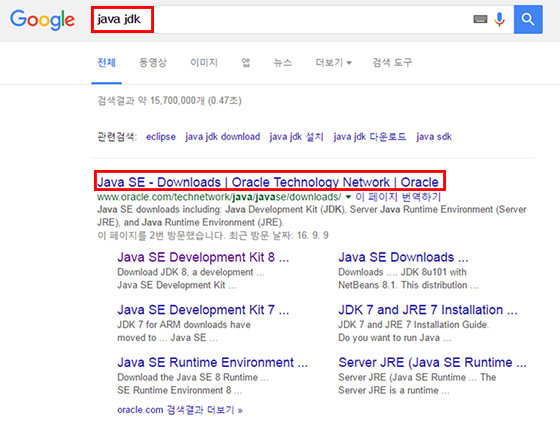Click related search java jdk download
Viewport: 560px width, 431px height.
[222, 137]
